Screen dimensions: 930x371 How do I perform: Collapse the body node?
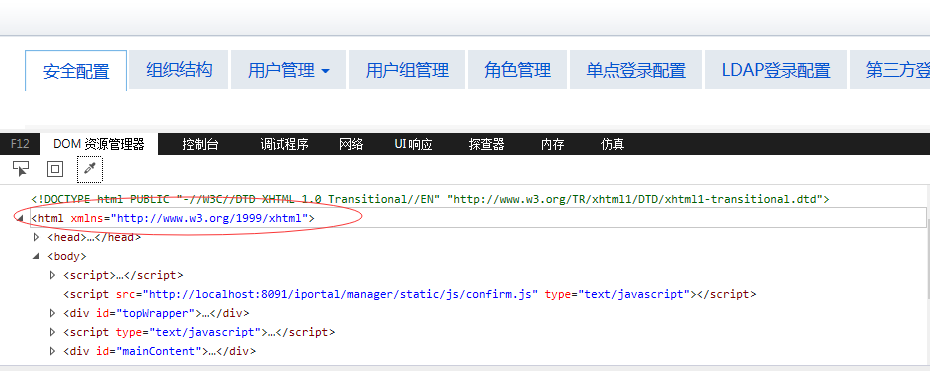point(37,257)
